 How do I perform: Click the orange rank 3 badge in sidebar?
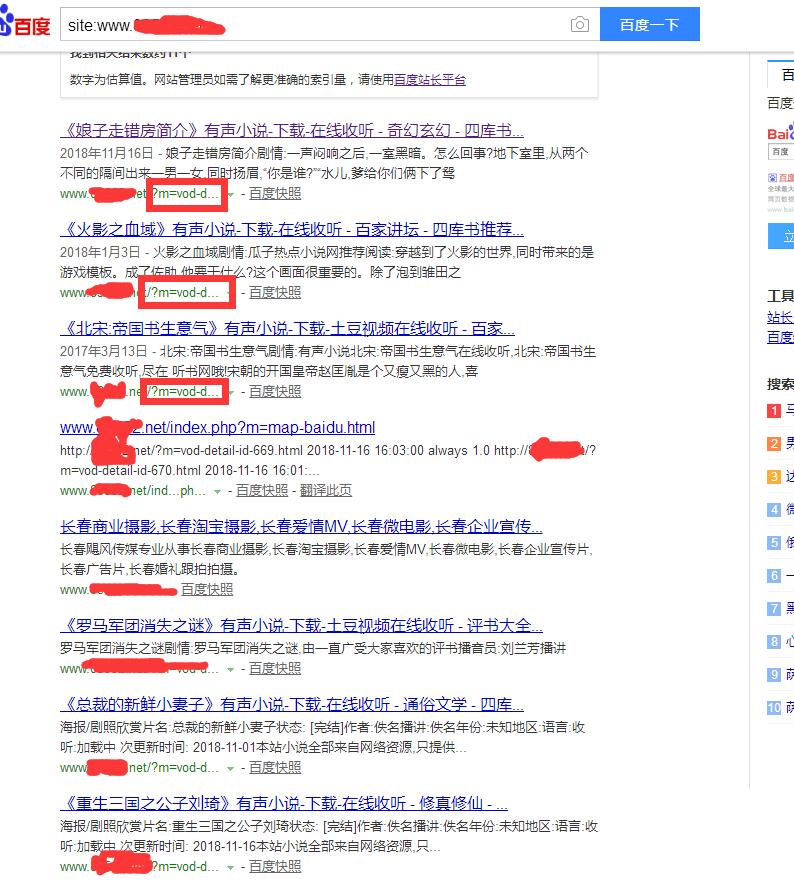pyautogui.click(x=773, y=476)
